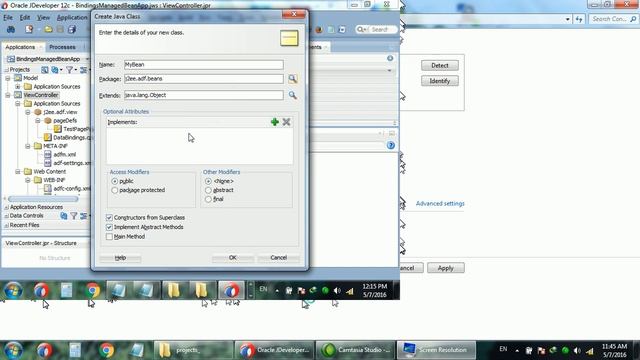Collapse the ViewController project node

pos(8,95)
